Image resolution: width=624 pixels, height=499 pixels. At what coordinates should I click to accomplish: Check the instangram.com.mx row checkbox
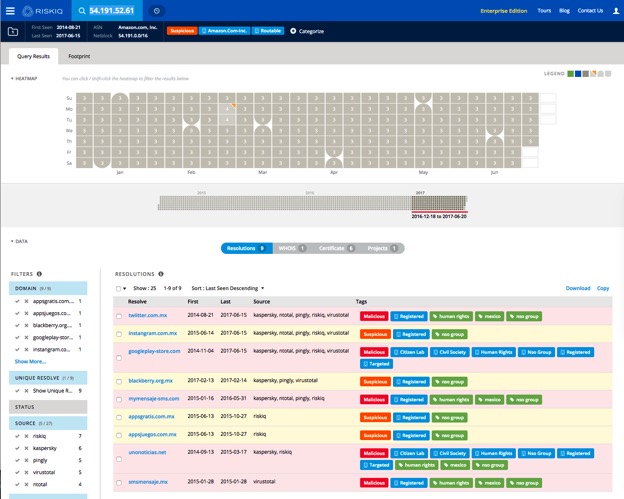pyautogui.click(x=119, y=334)
